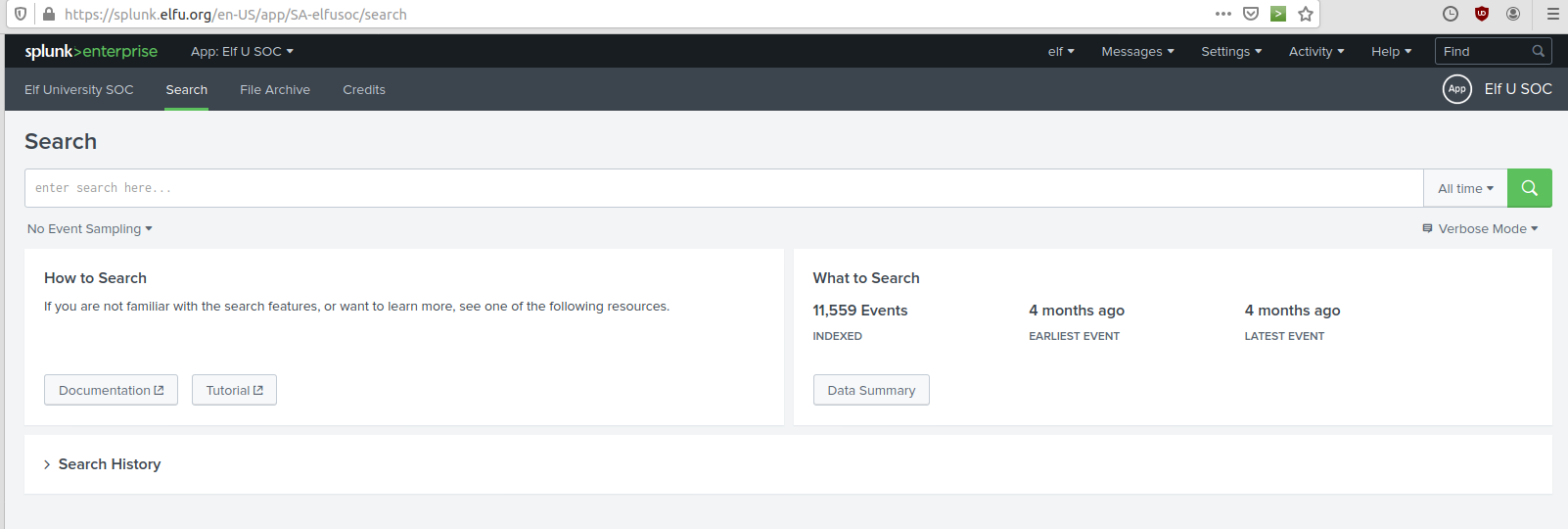Open the Firefox account avatar icon
This screenshot has width=1568, height=529.
(x=1513, y=14)
